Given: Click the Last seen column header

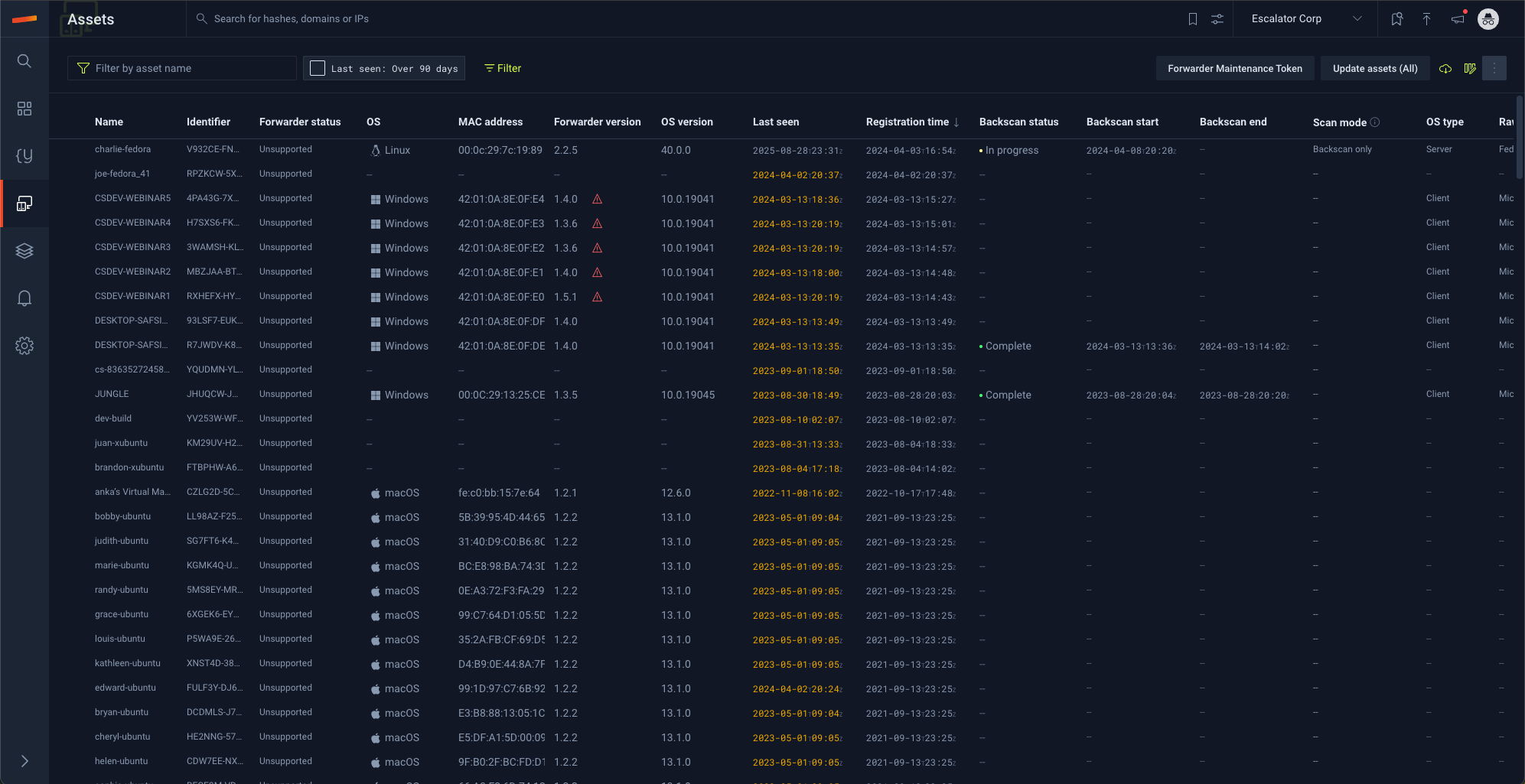Looking at the screenshot, I should pyautogui.click(x=776, y=122).
